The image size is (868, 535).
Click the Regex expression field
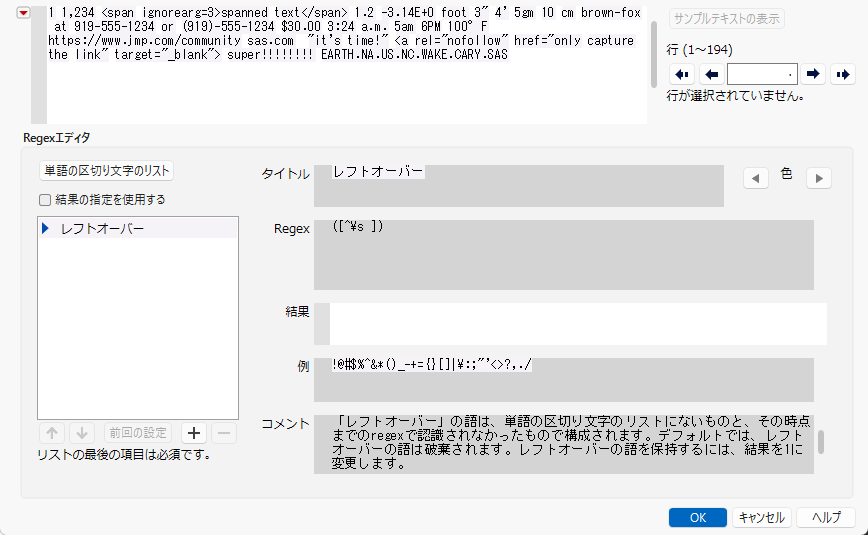[564, 255]
